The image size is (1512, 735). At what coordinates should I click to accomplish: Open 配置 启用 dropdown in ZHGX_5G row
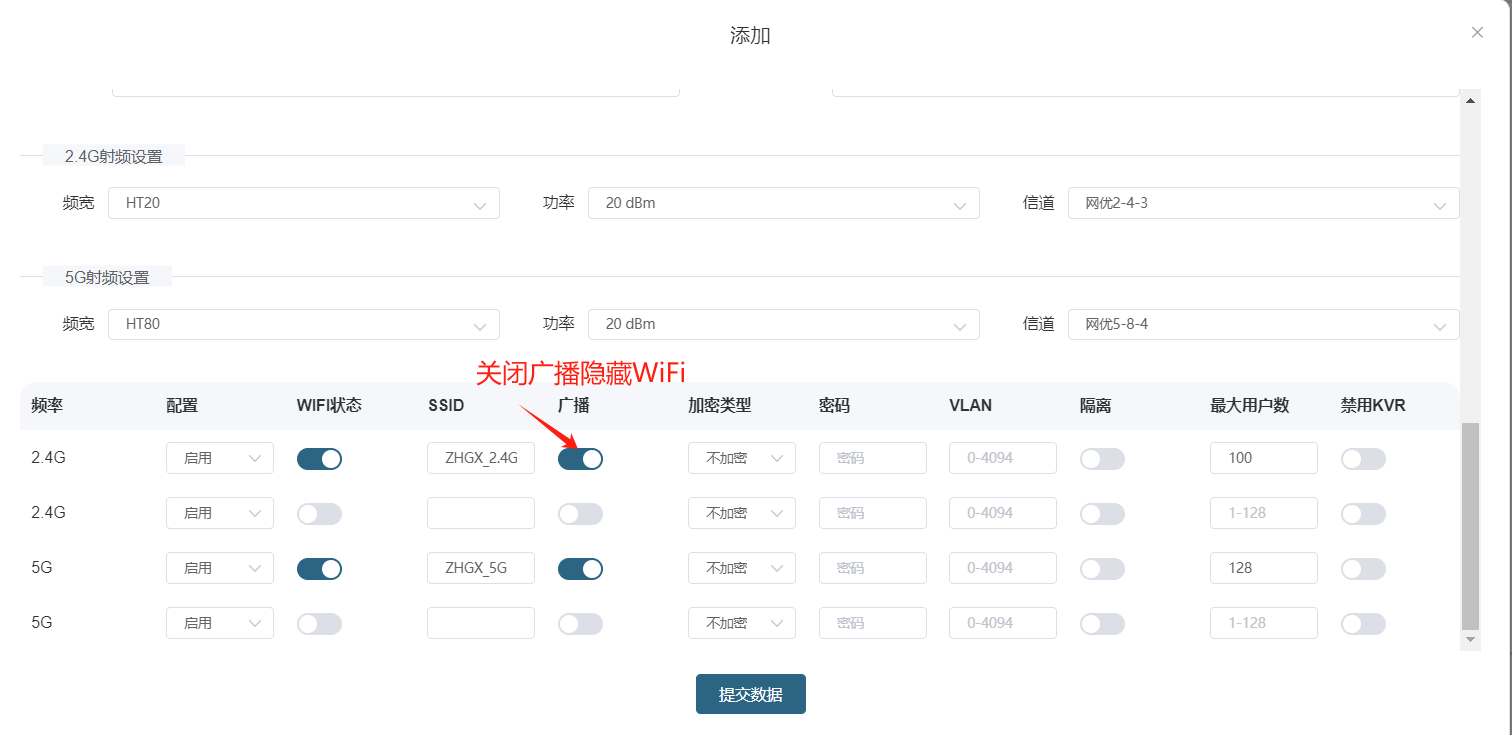pos(219,568)
